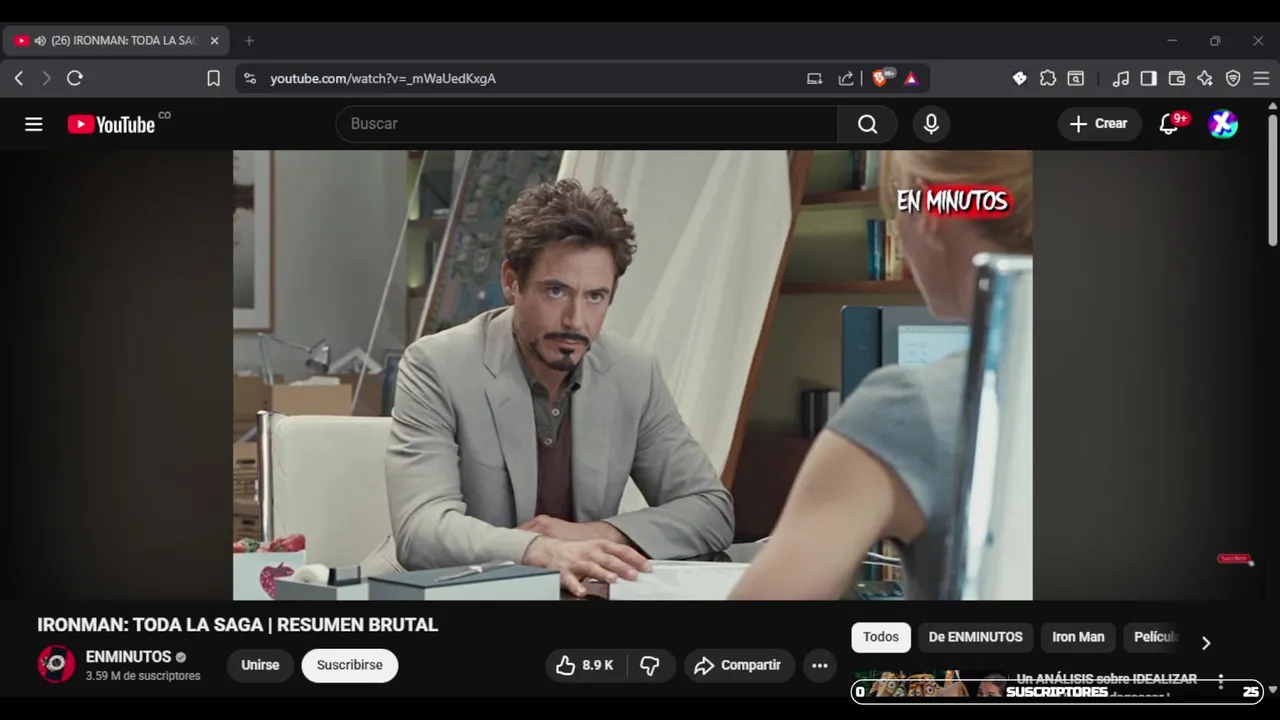This screenshot has width=1280, height=720.
Task: Click the browser forward arrow
Action: click(46, 78)
